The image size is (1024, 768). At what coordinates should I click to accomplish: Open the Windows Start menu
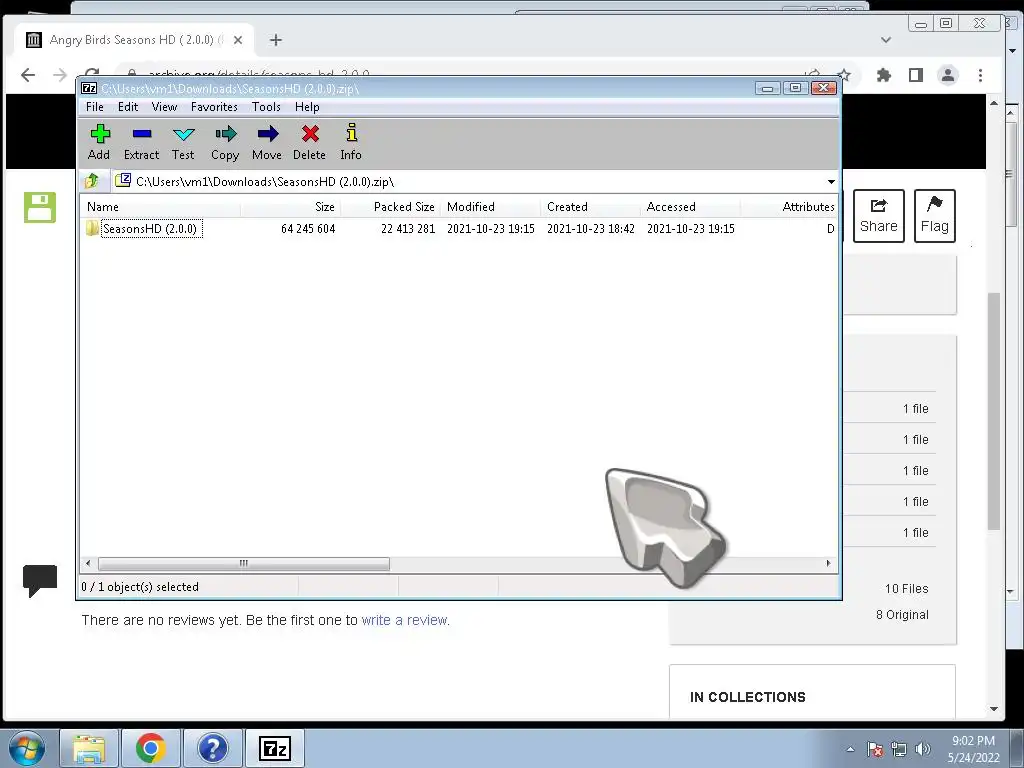point(27,748)
